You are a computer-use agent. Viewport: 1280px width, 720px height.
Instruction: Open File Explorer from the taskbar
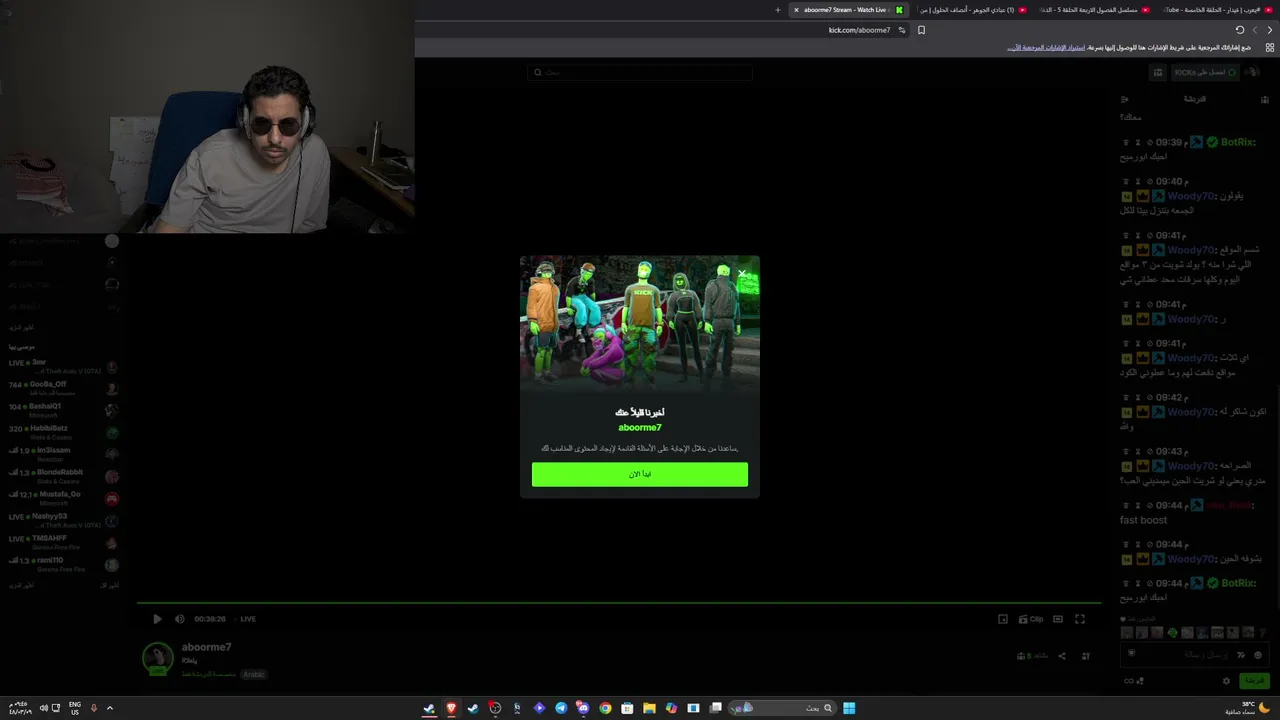(x=649, y=708)
